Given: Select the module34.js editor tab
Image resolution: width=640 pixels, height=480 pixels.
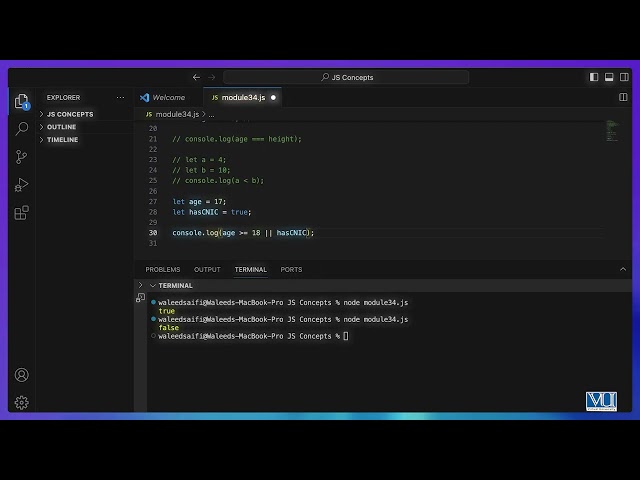Looking at the screenshot, I should tap(243, 98).
